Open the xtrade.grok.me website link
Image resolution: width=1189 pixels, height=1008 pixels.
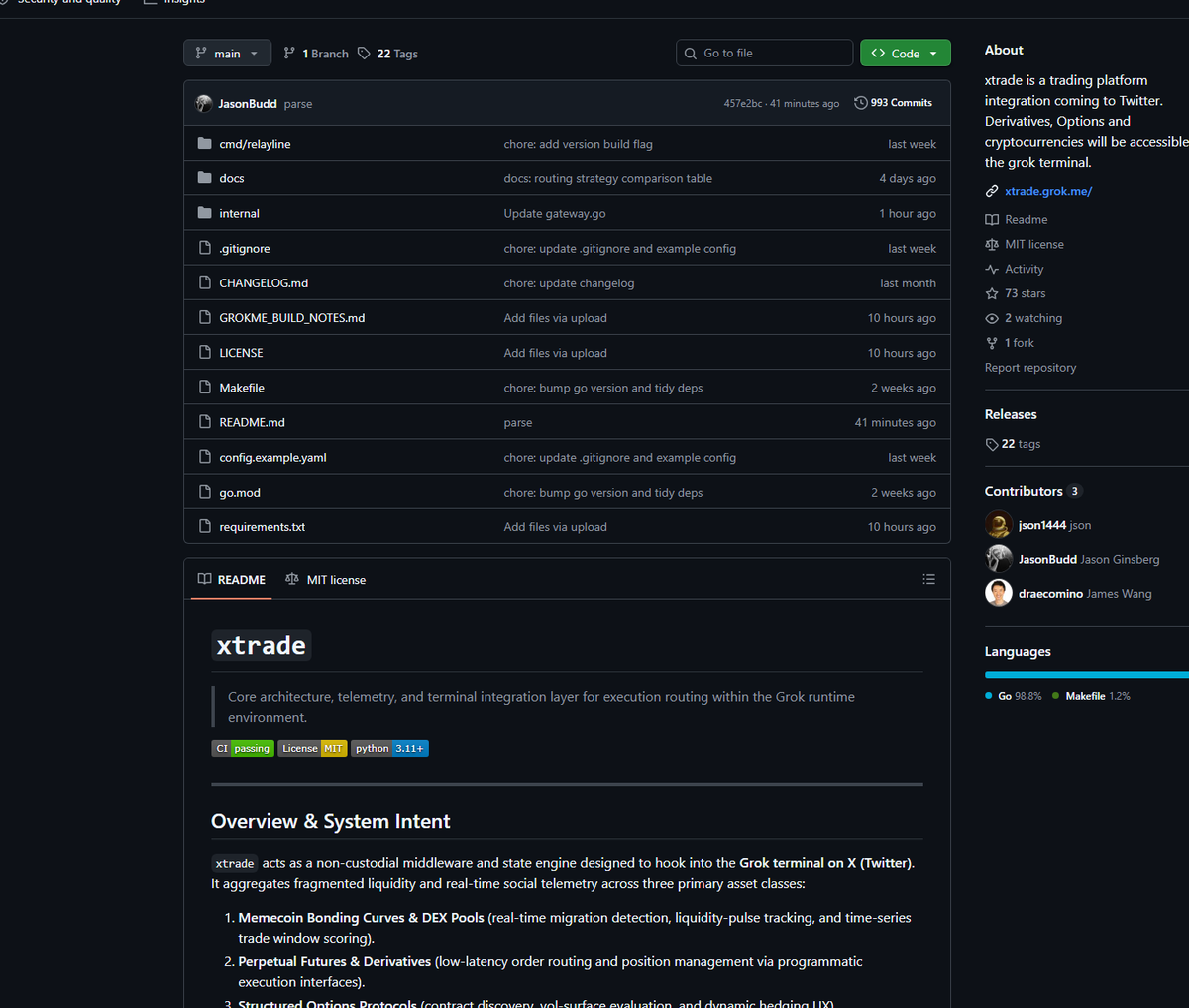coord(1048,191)
